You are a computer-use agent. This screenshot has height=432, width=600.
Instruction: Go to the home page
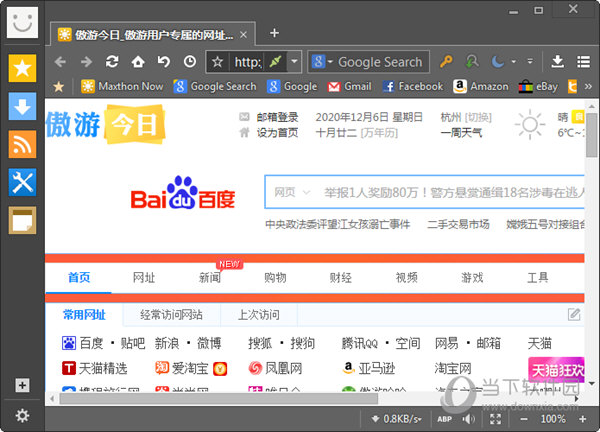coord(138,62)
